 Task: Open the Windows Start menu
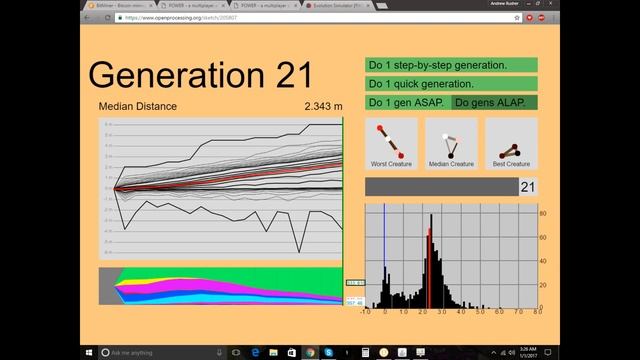pyautogui.click(x=89, y=352)
